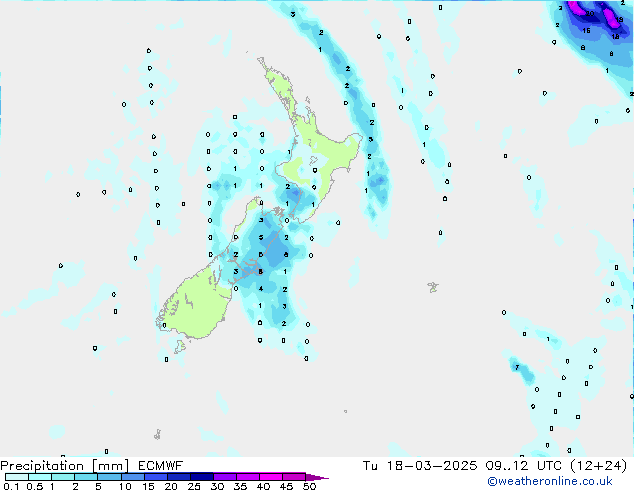Click the '09..12 UTC' time text
The height and width of the screenshot is (490, 634).
524,466
